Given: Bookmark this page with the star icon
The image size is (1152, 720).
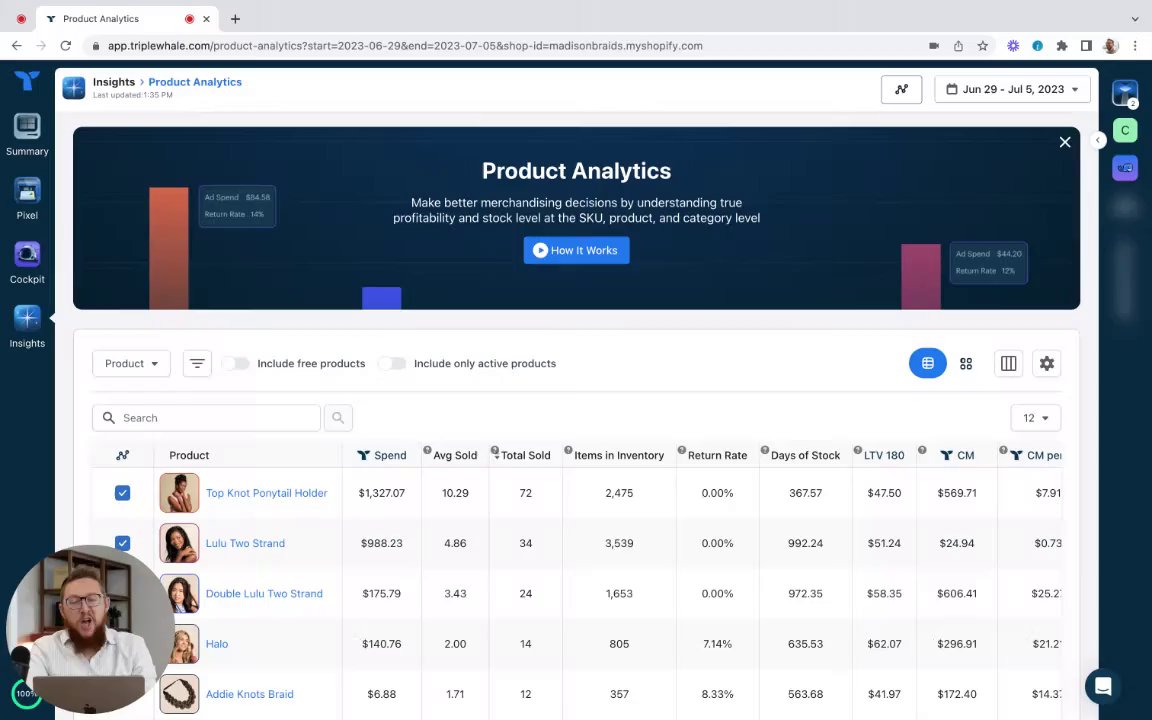Looking at the screenshot, I should coord(982,46).
